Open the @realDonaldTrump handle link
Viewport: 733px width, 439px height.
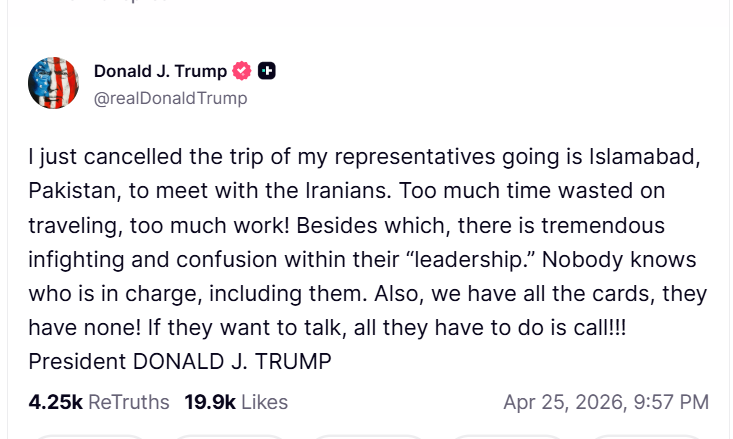170,98
